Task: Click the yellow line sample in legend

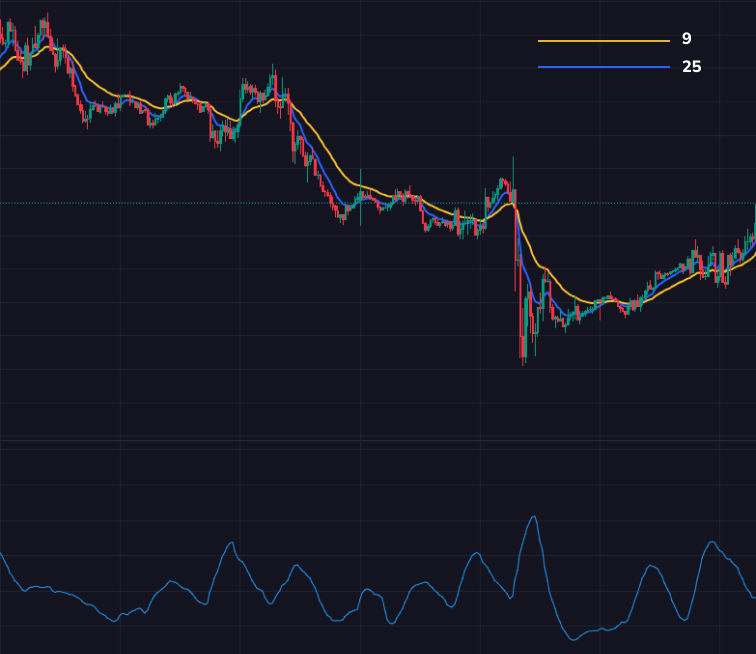Action: click(603, 41)
